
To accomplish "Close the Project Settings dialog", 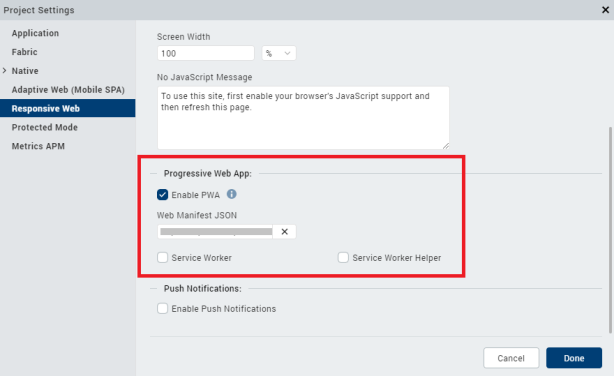I will coord(605,10).
